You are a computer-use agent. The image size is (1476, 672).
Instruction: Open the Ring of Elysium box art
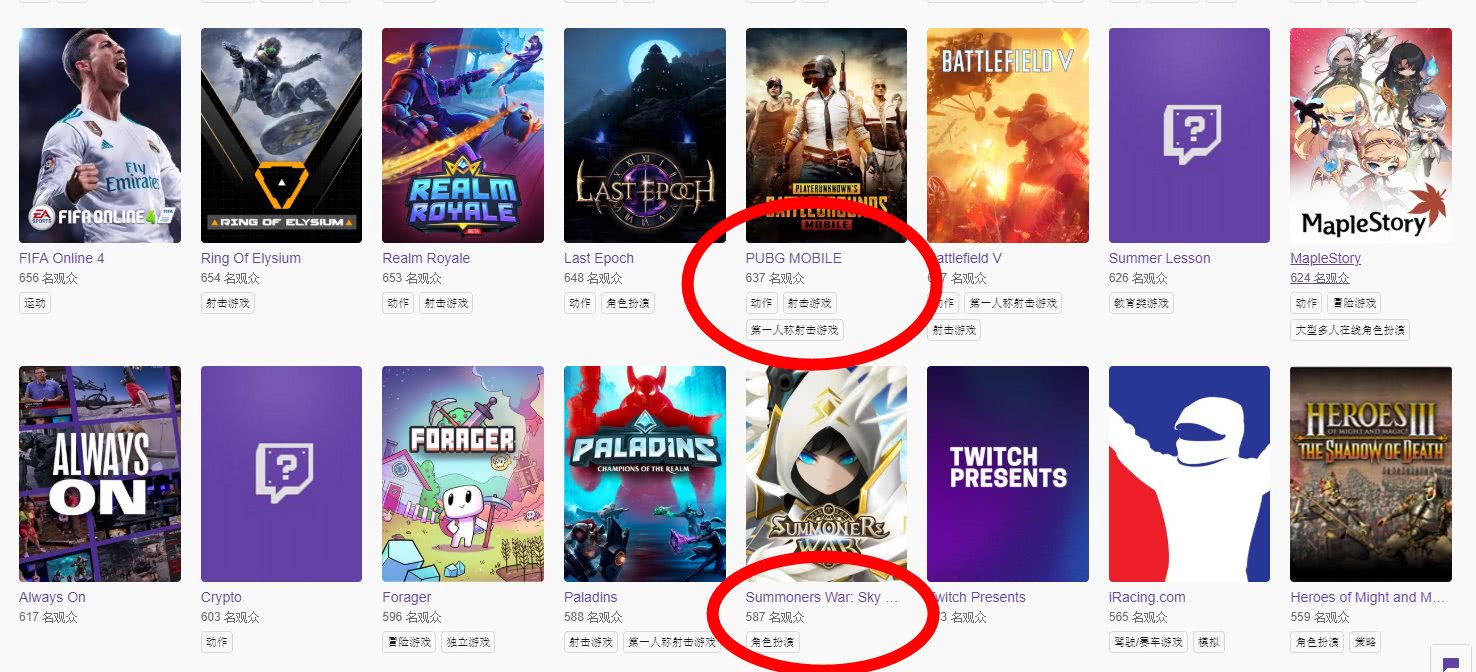(281, 135)
